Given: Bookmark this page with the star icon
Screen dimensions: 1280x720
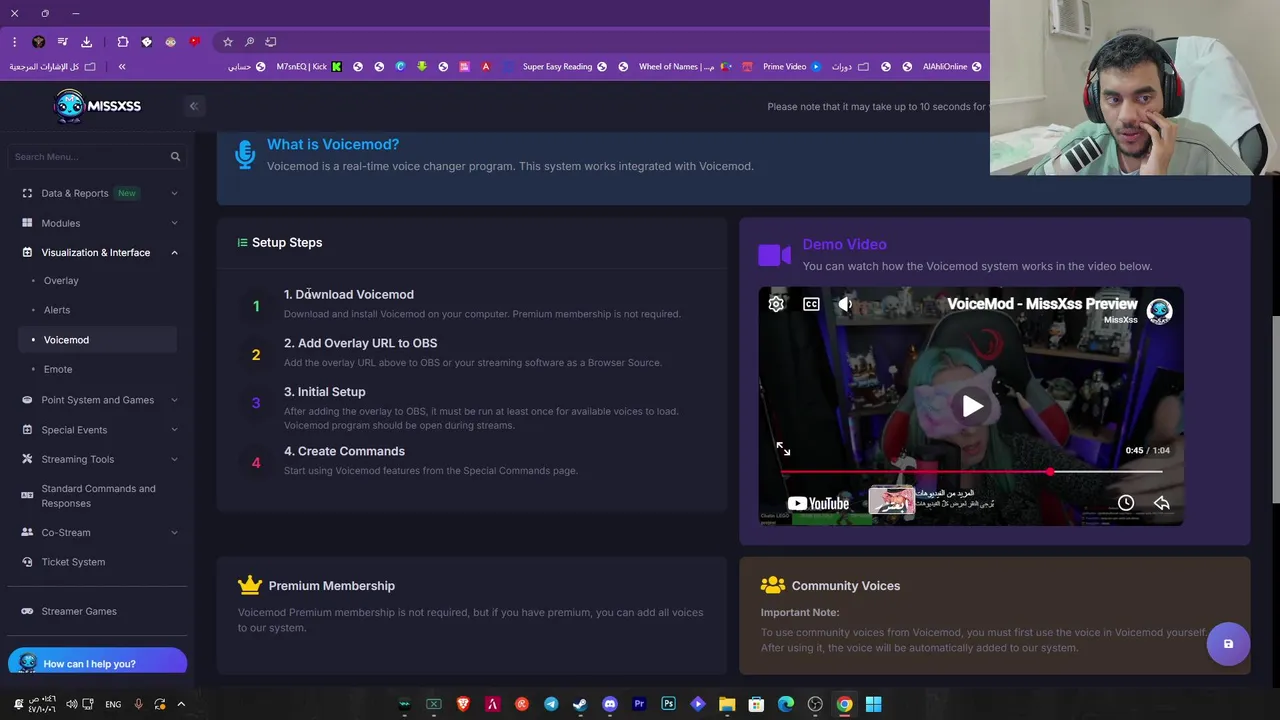Looking at the screenshot, I should 228,42.
